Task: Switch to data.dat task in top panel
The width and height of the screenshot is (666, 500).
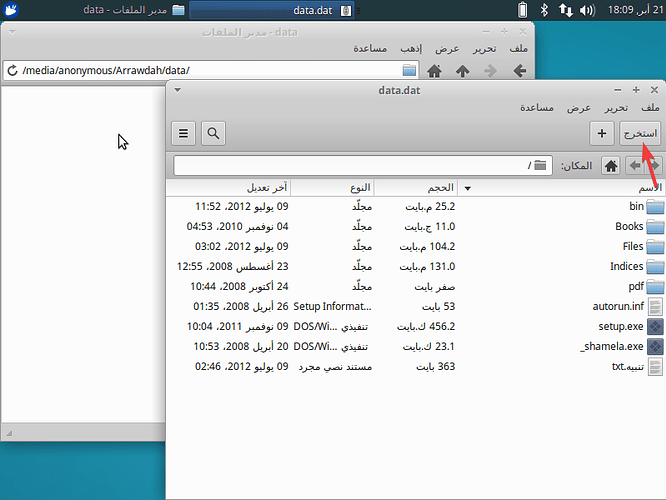Action: (x=270, y=10)
